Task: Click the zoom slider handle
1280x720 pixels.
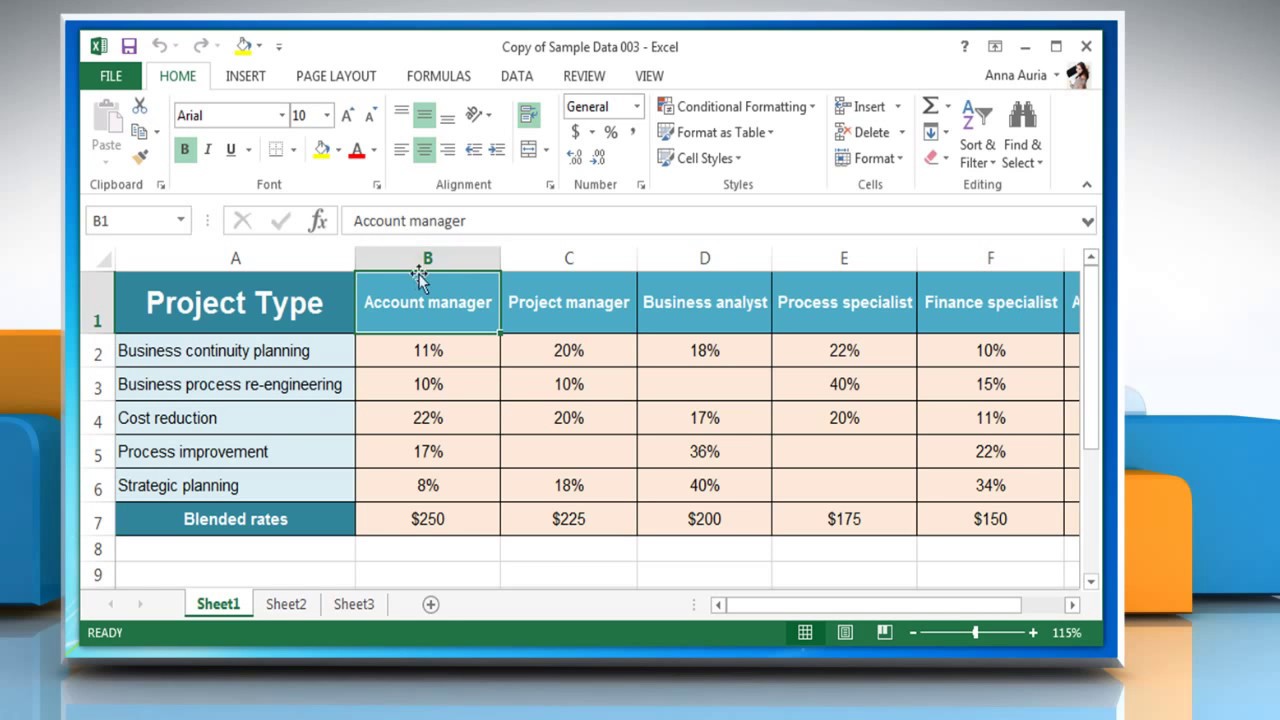Action: tap(975, 632)
